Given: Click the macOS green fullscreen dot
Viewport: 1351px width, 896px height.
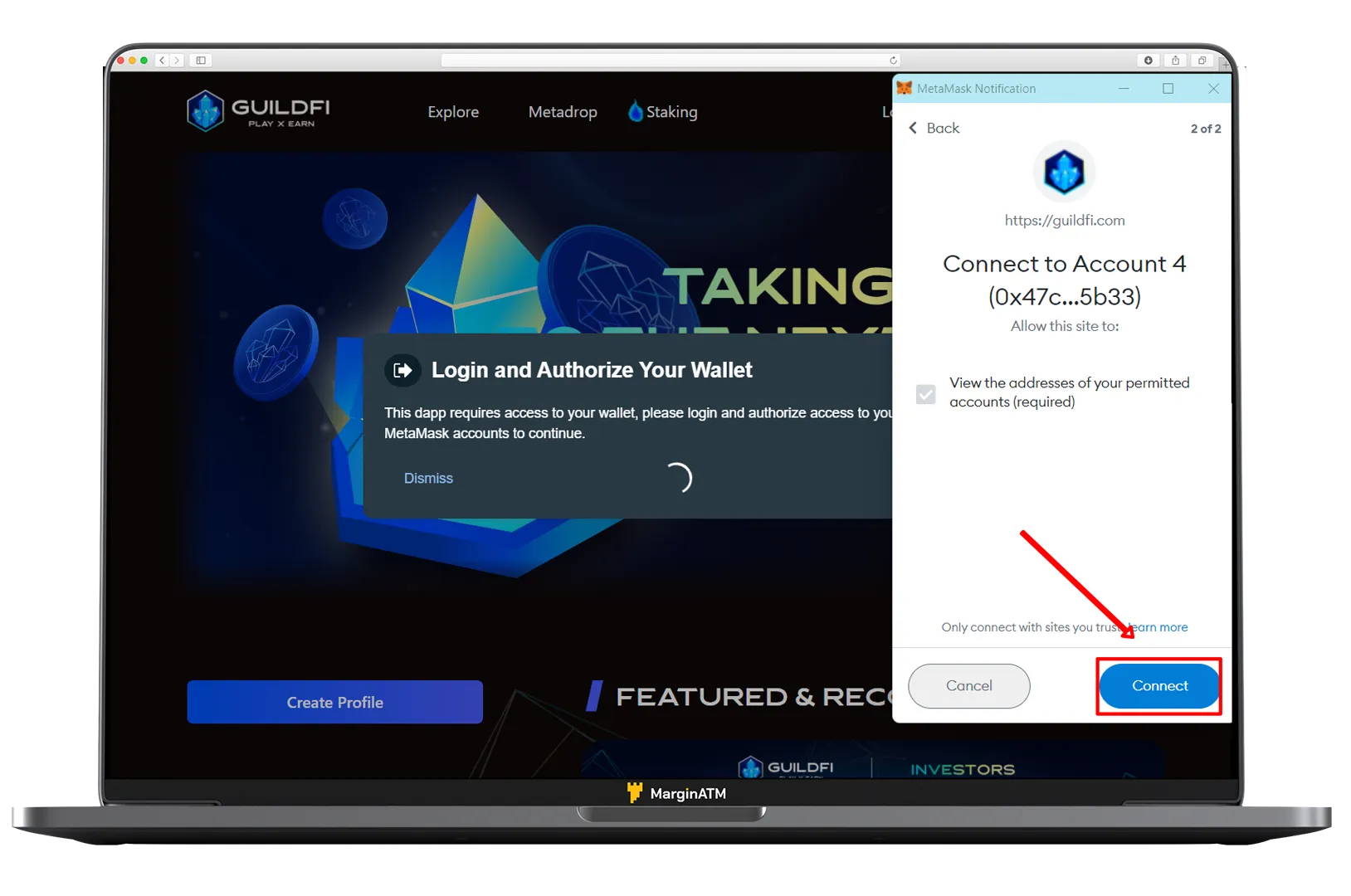Looking at the screenshot, I should point(144,61).
